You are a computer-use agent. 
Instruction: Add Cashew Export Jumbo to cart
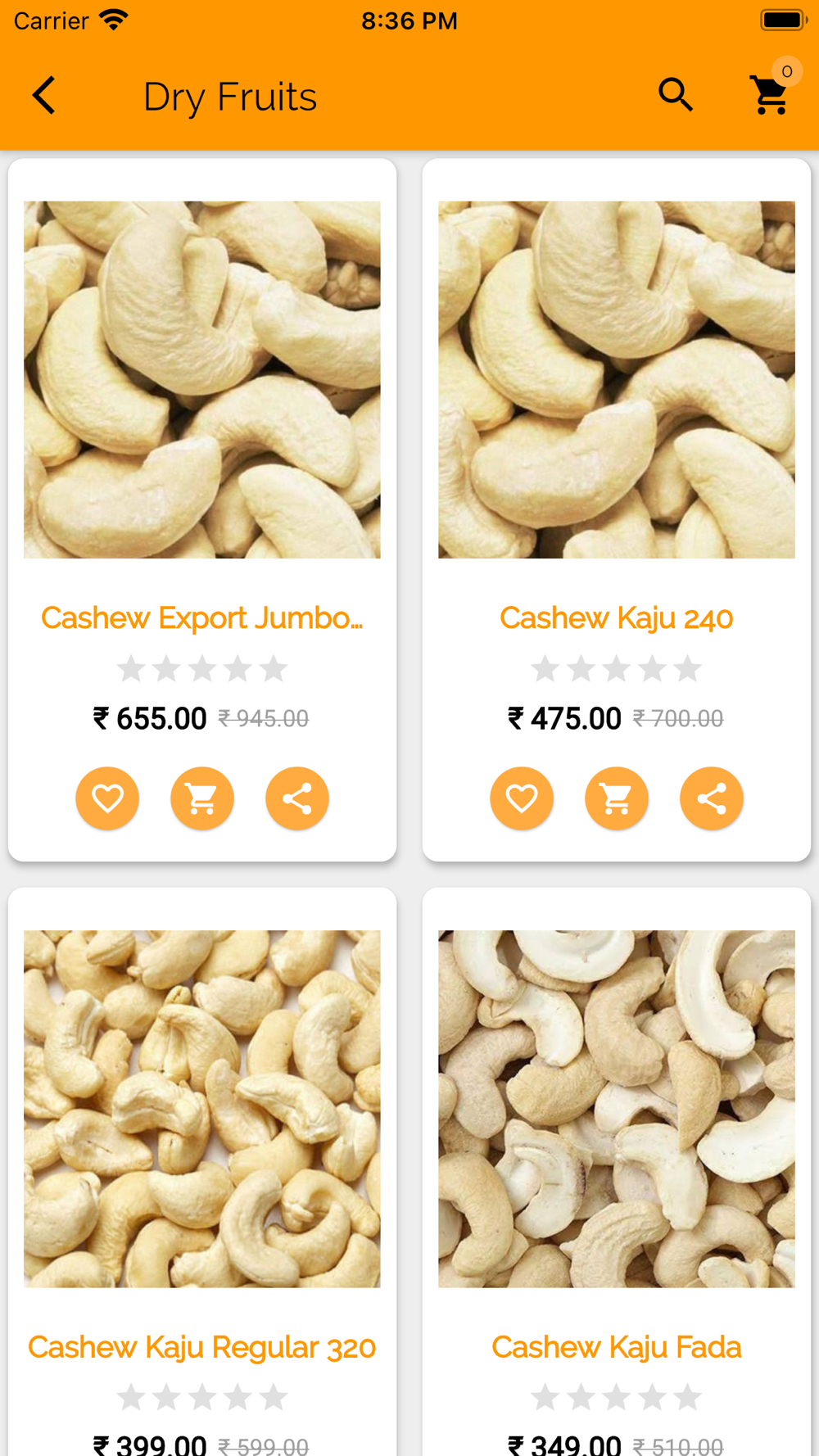tap(202, 798)
